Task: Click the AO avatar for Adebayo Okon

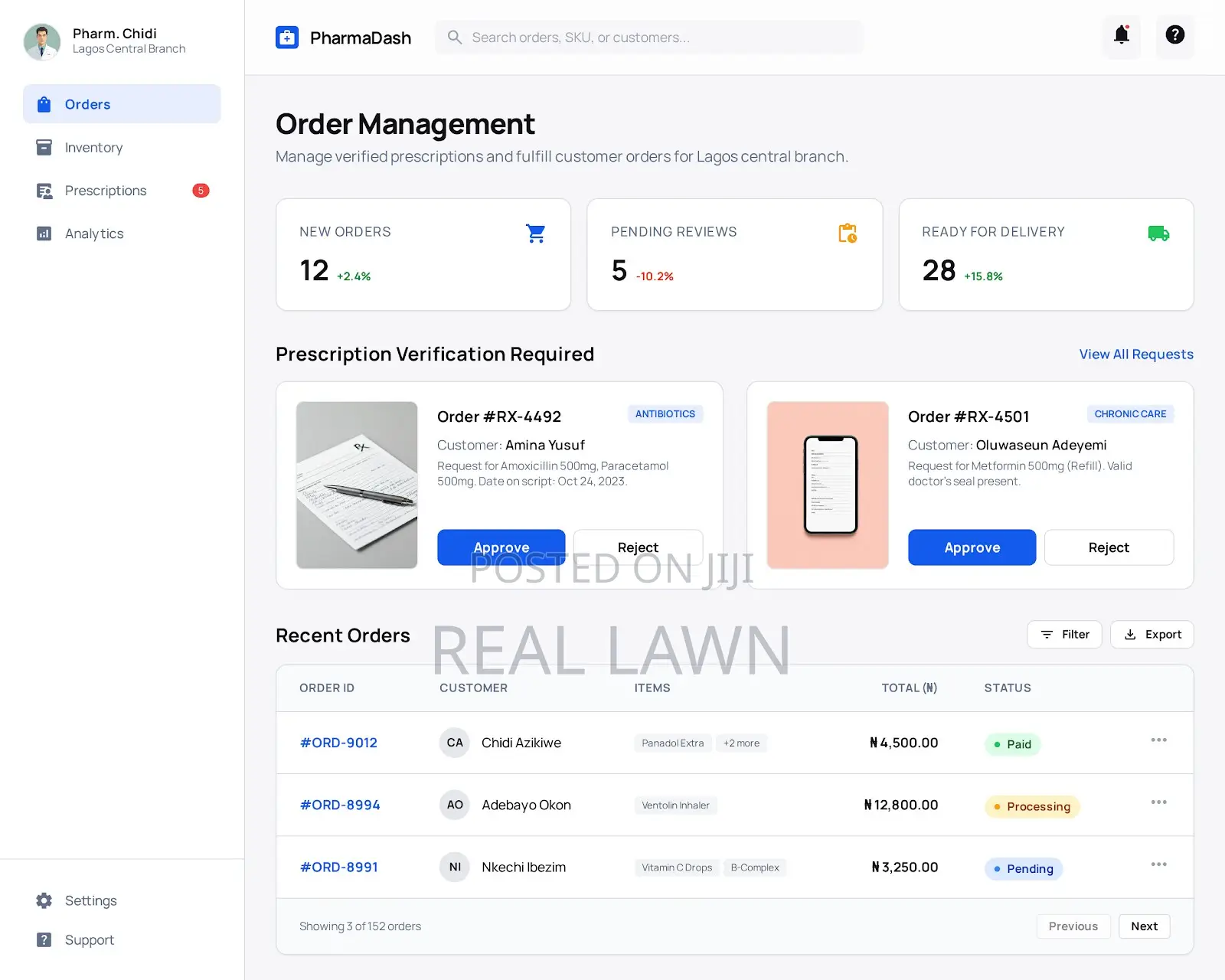Action: pyautogui.click(x=455, y=805)
